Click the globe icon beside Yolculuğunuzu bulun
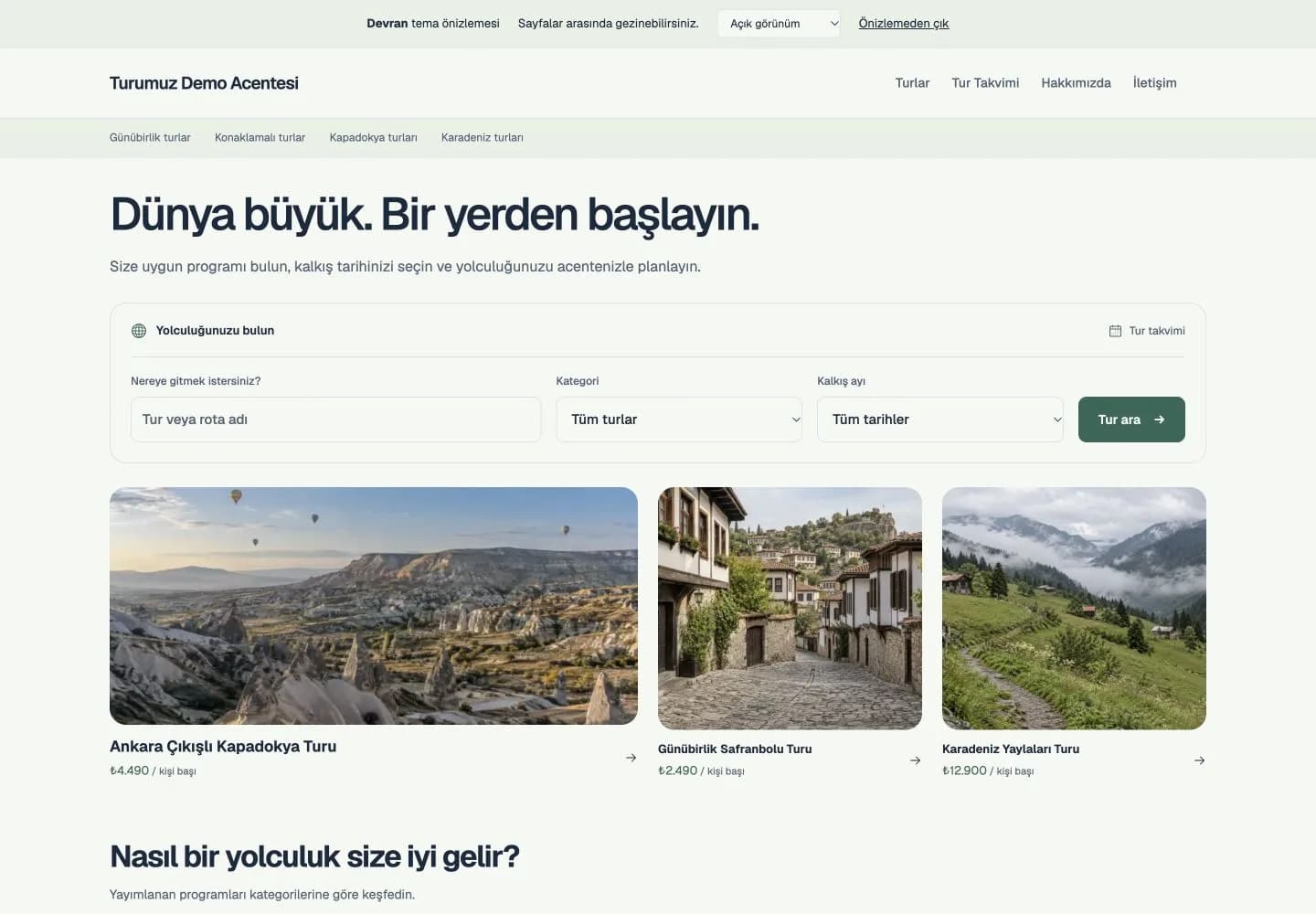Image resolution: width=1316 pixels, height=914 pixels. 139,331
